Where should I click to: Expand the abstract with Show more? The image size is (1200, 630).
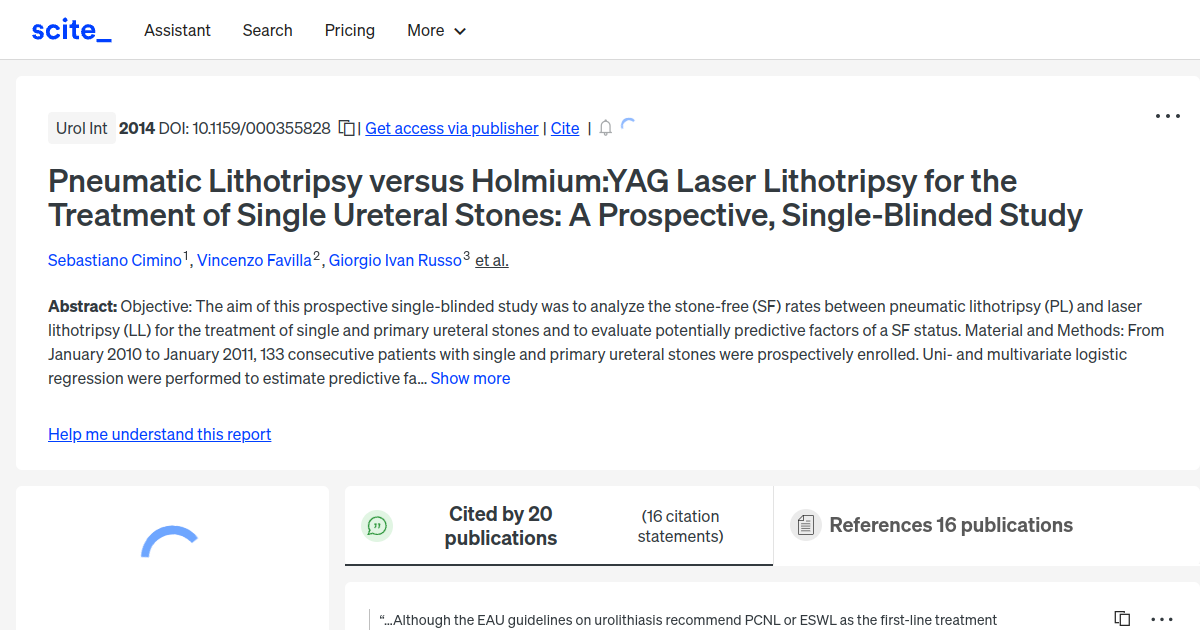pyautogui.click(x=470, y=378)
